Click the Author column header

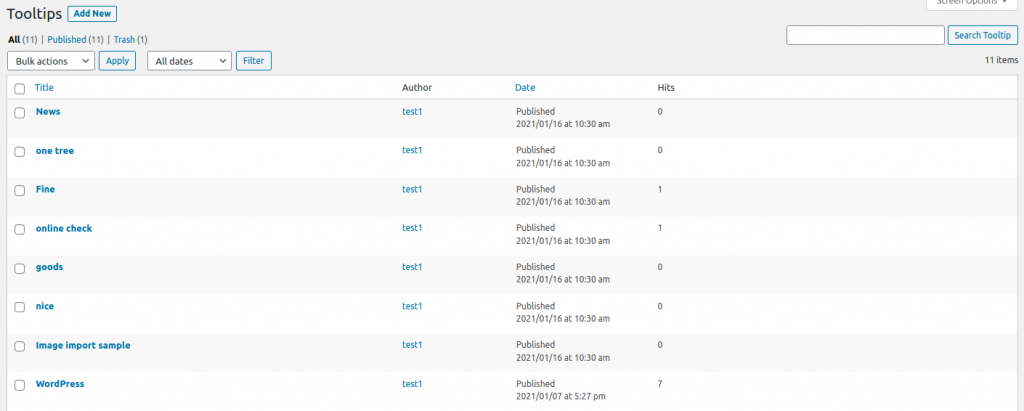coord(417,88)
